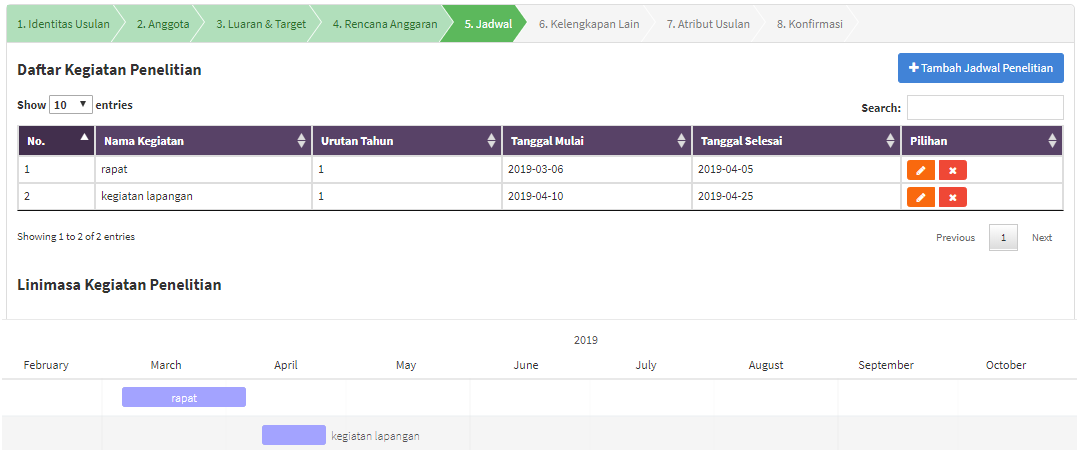Open the show entries count dropdown
Screen dimensions: 1077x450
[x=71, y=105]
